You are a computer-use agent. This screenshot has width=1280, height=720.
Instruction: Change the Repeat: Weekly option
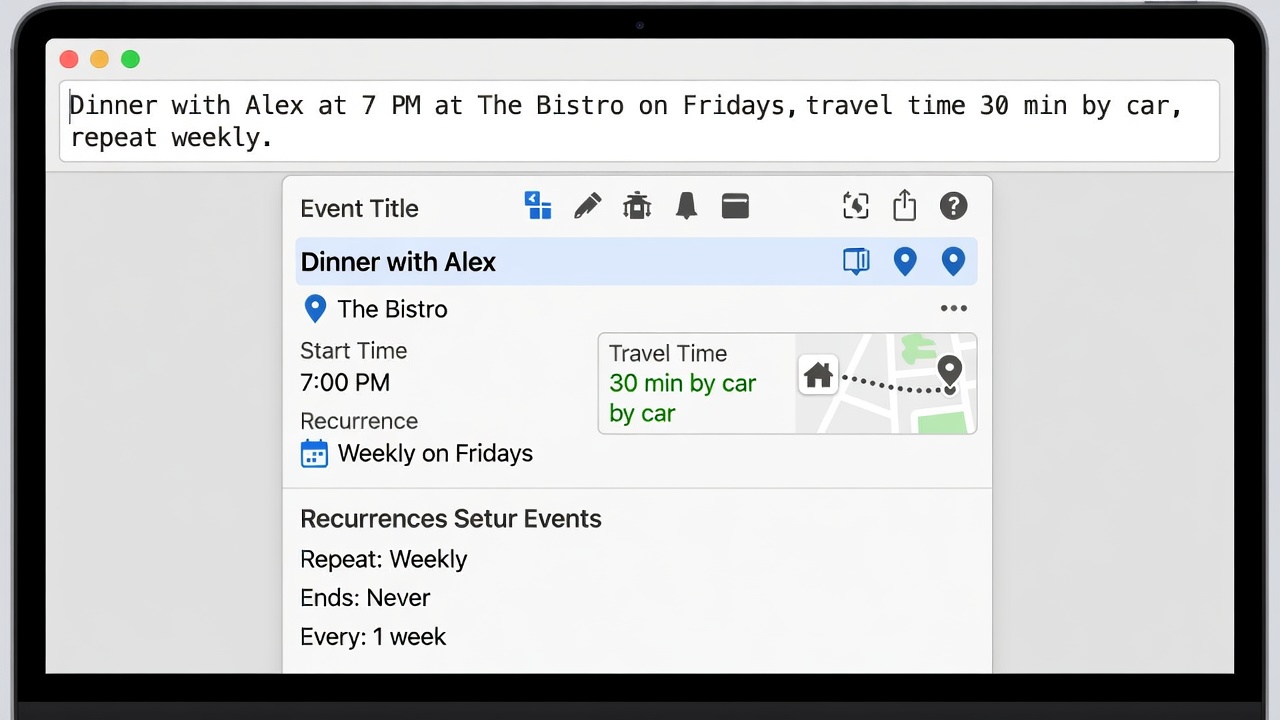384,559
